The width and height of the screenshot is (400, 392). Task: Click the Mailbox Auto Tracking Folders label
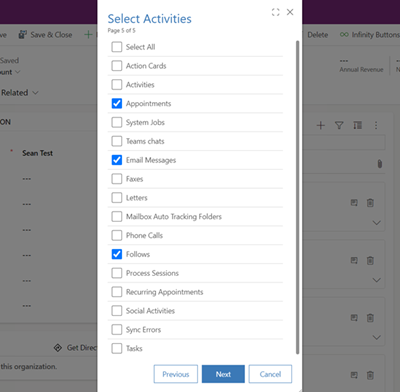click(x=174, y=217)
